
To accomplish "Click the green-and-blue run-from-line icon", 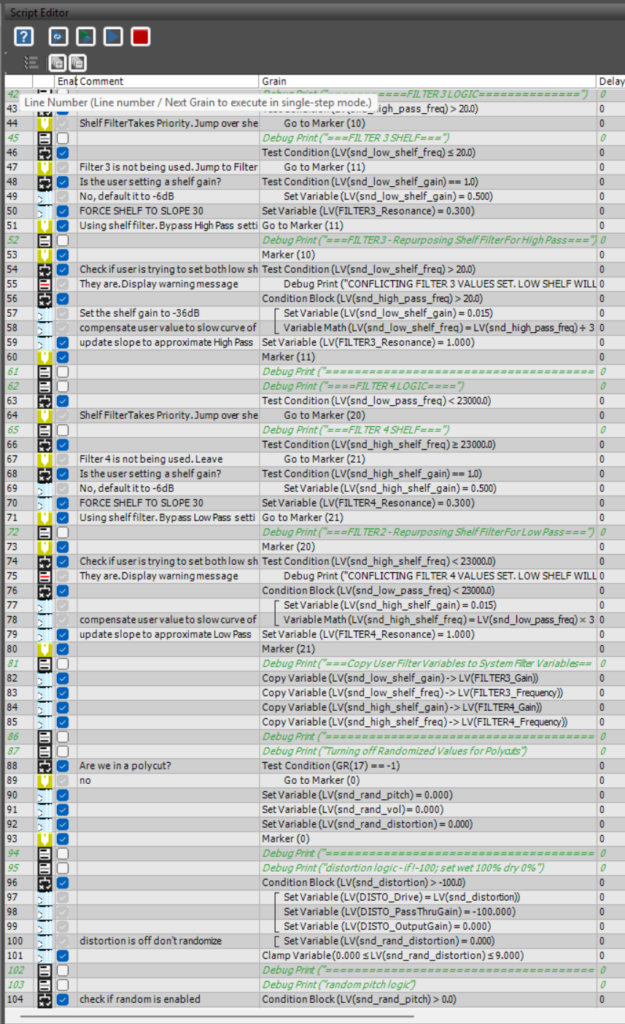I will click(x=86, y=37).
